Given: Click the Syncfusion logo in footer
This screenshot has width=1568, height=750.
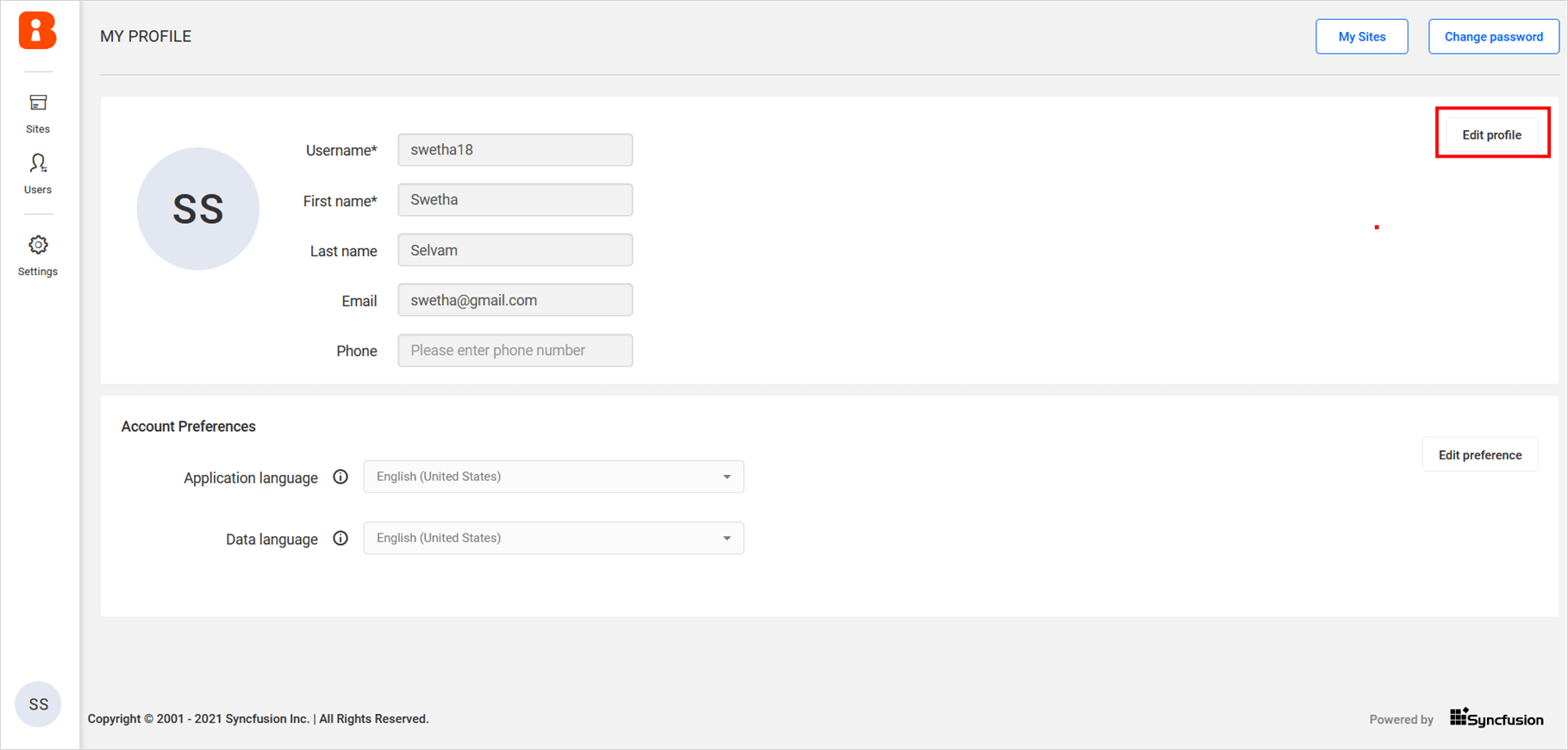Looking at the screenshot, I should pyautogui.click(x=1496, y=718).
